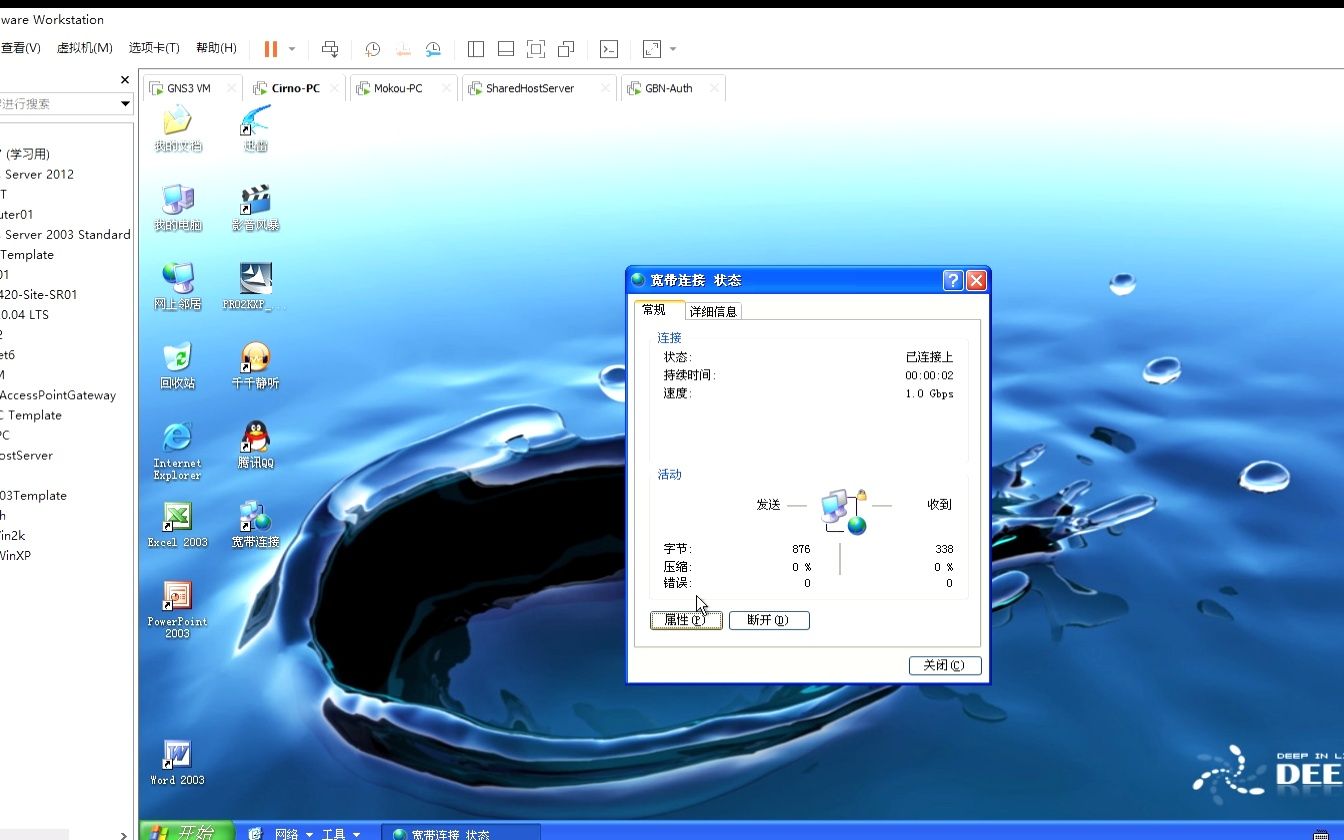Open the console view terminal icon
Screen dimensions: 1344x840
(609, 48)
